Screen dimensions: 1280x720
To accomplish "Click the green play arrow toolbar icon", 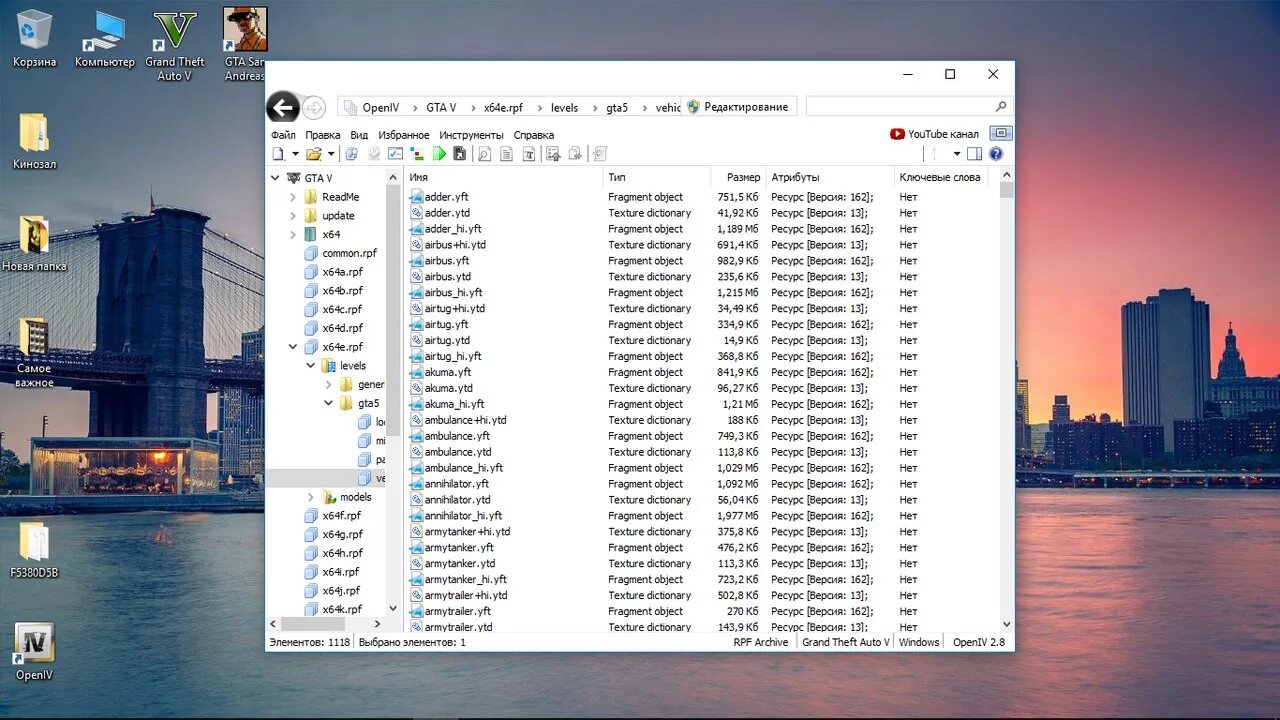I will 440,154.
